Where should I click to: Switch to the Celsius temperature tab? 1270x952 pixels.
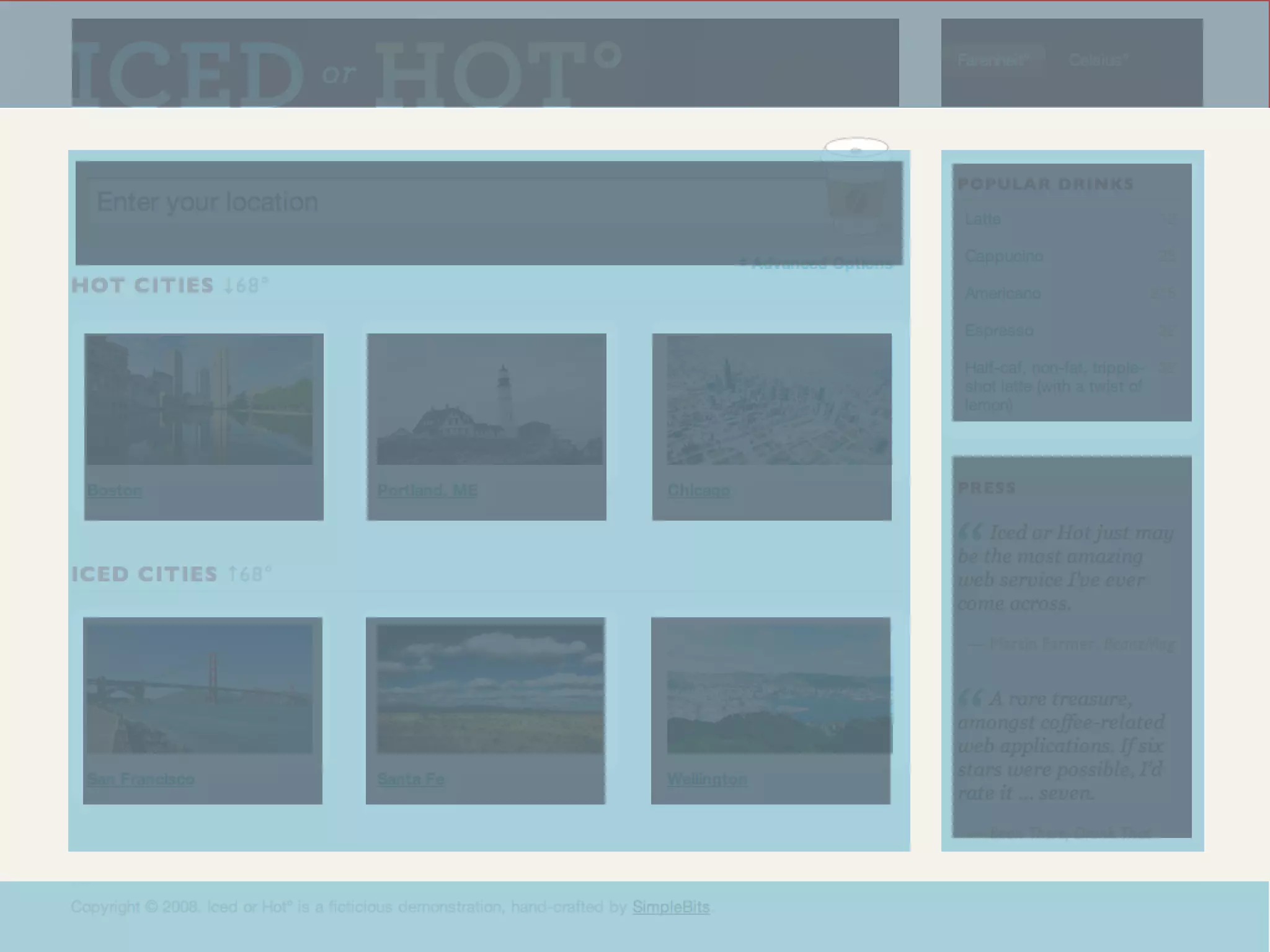point(1098,60)
